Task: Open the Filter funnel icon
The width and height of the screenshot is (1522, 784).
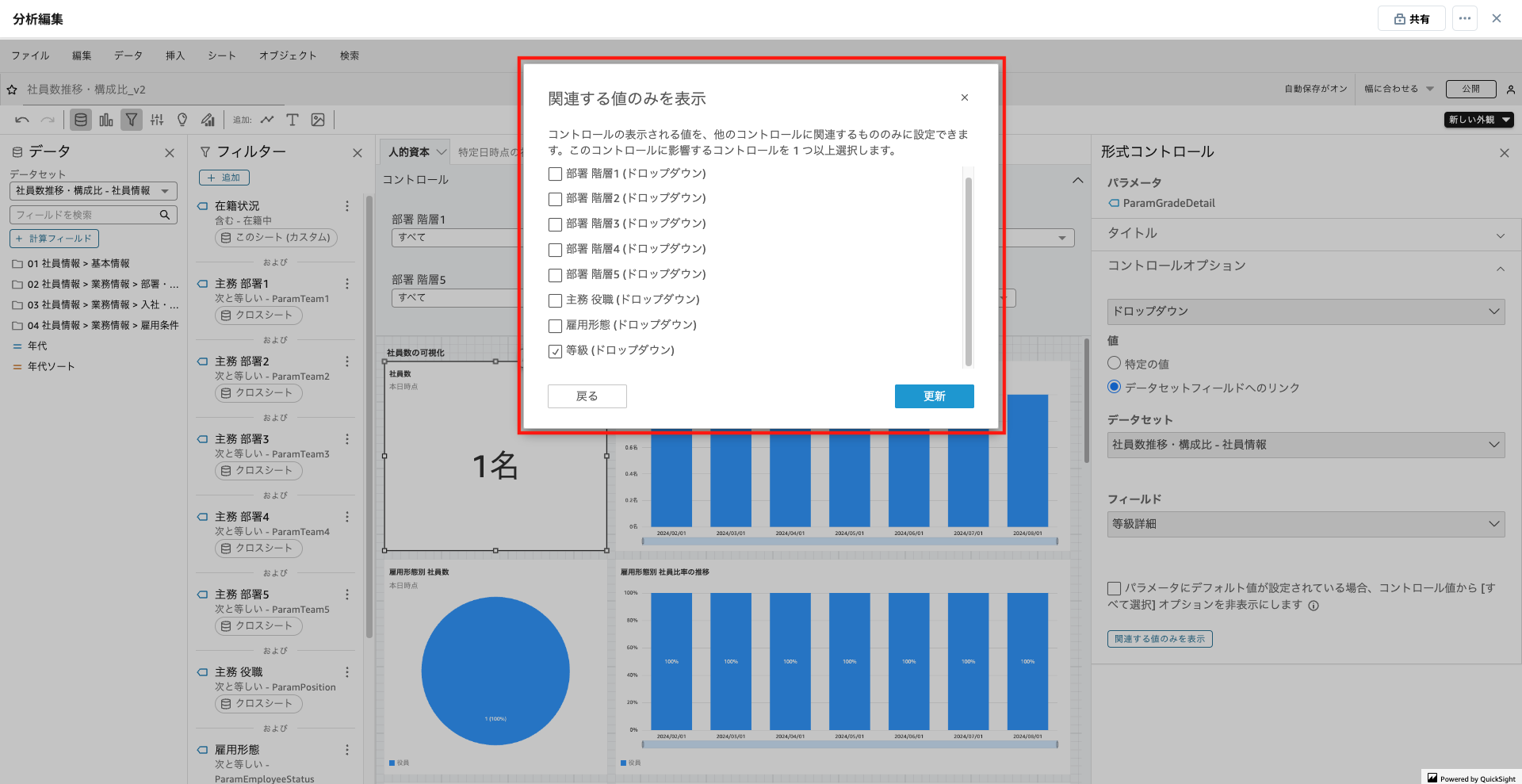Action: click(132, 120)
